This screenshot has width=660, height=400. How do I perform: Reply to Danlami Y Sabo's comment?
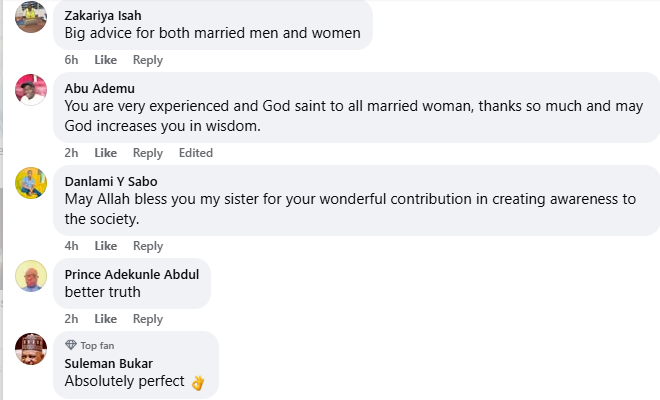[148, 246]
